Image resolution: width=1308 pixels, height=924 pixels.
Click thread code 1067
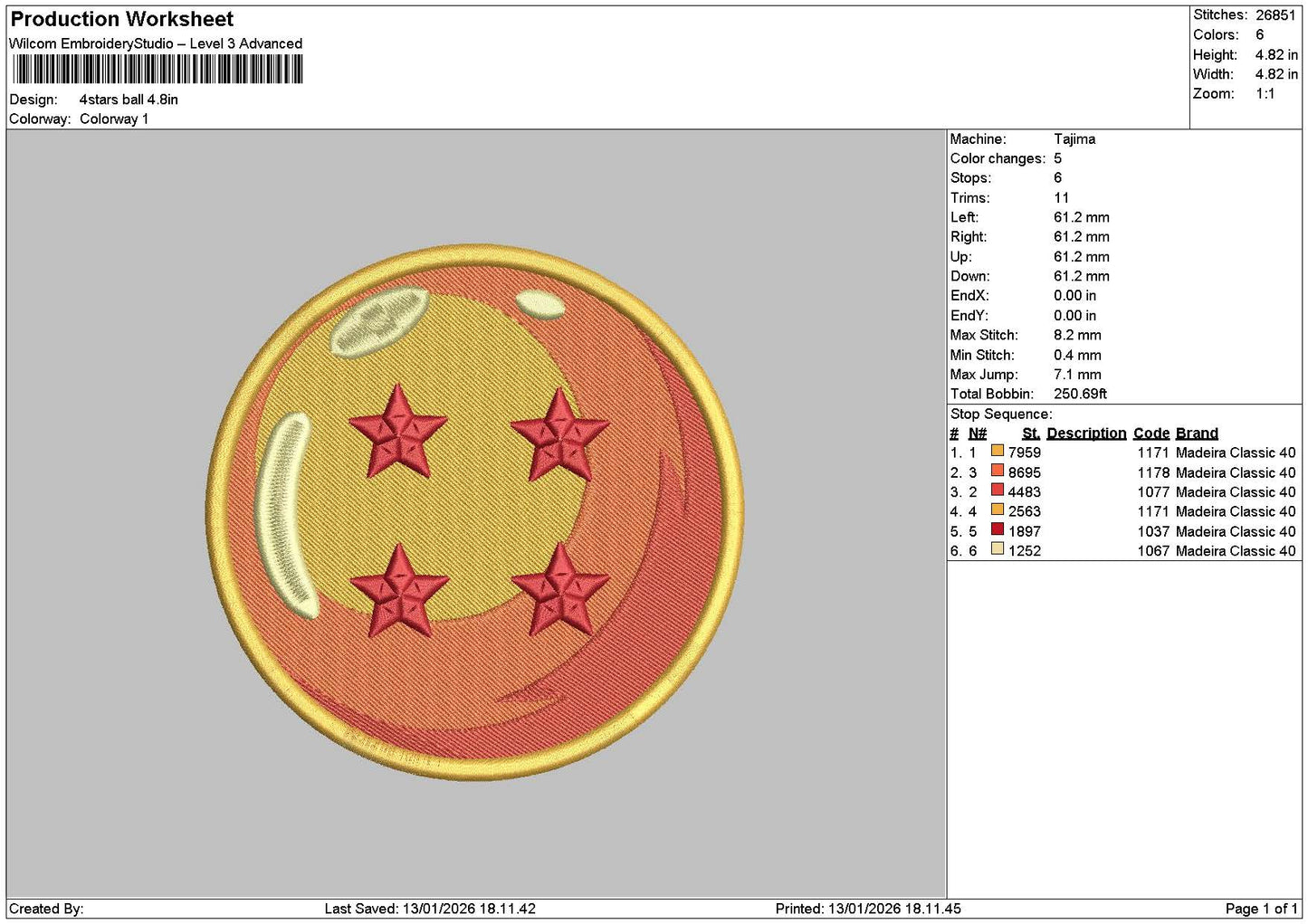(1153, 551)
